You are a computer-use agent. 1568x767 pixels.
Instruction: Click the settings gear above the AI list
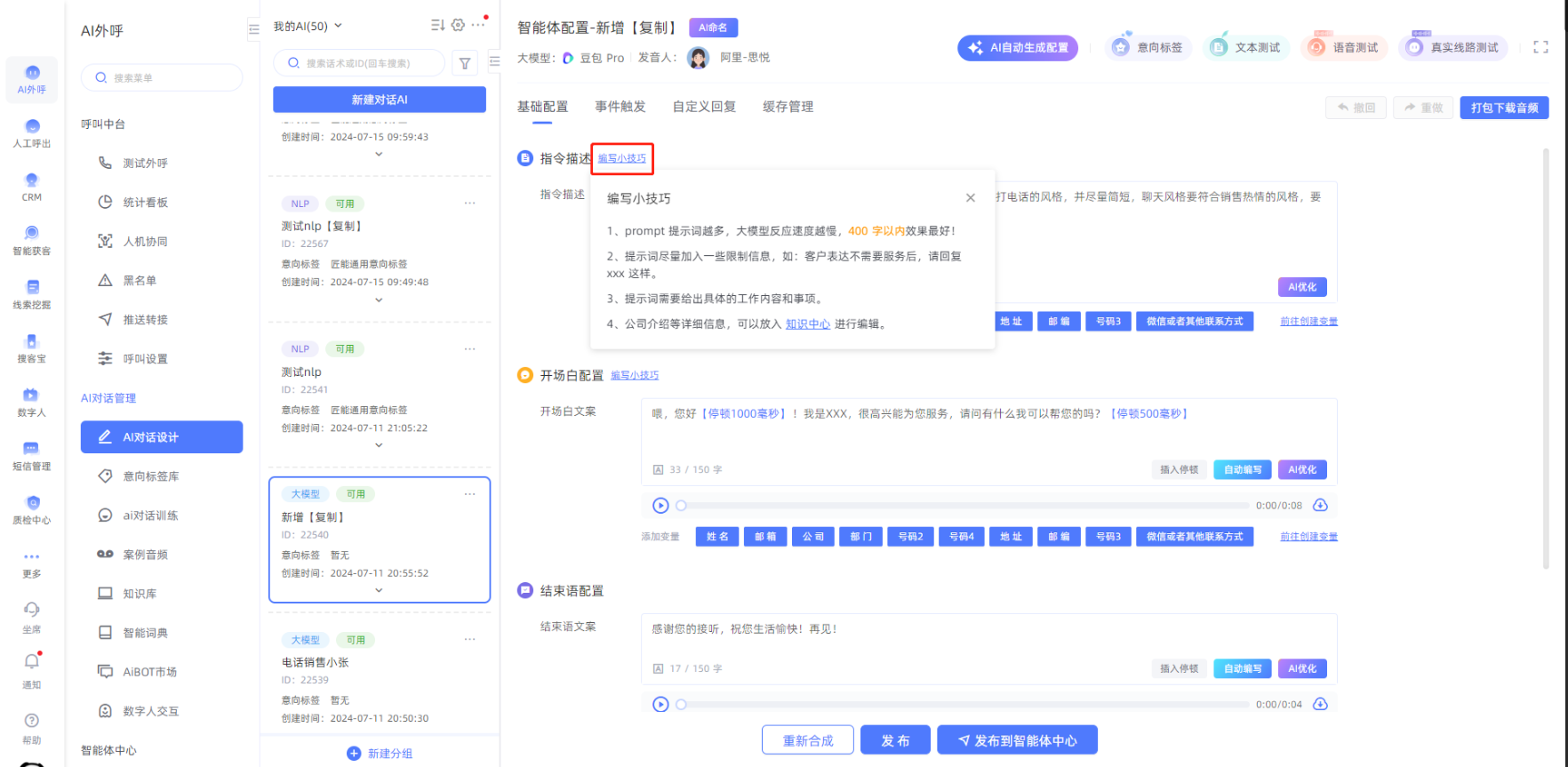pyautogui.click(x=458, y=25)
